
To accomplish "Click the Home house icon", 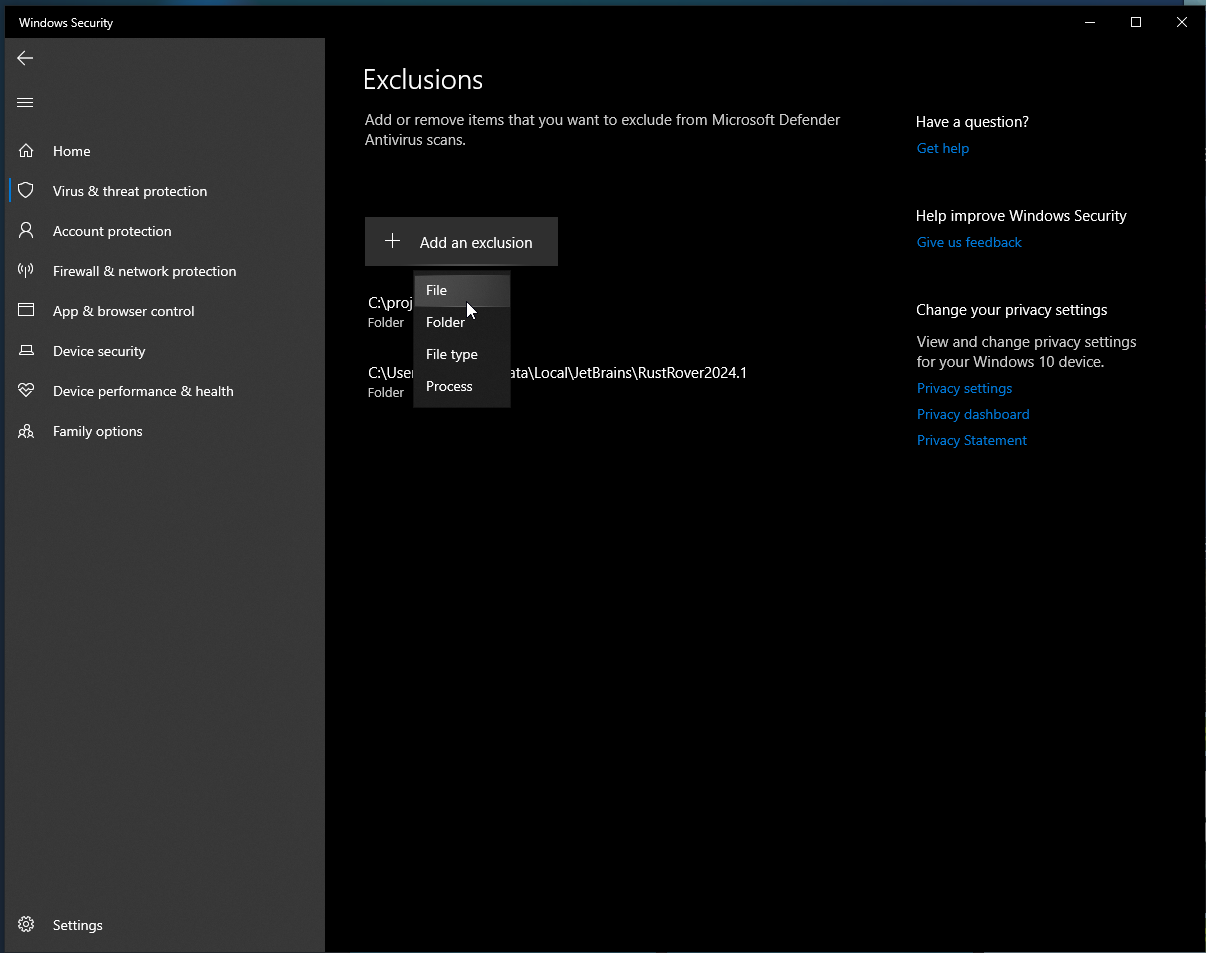I will click(x=26, y=151).
